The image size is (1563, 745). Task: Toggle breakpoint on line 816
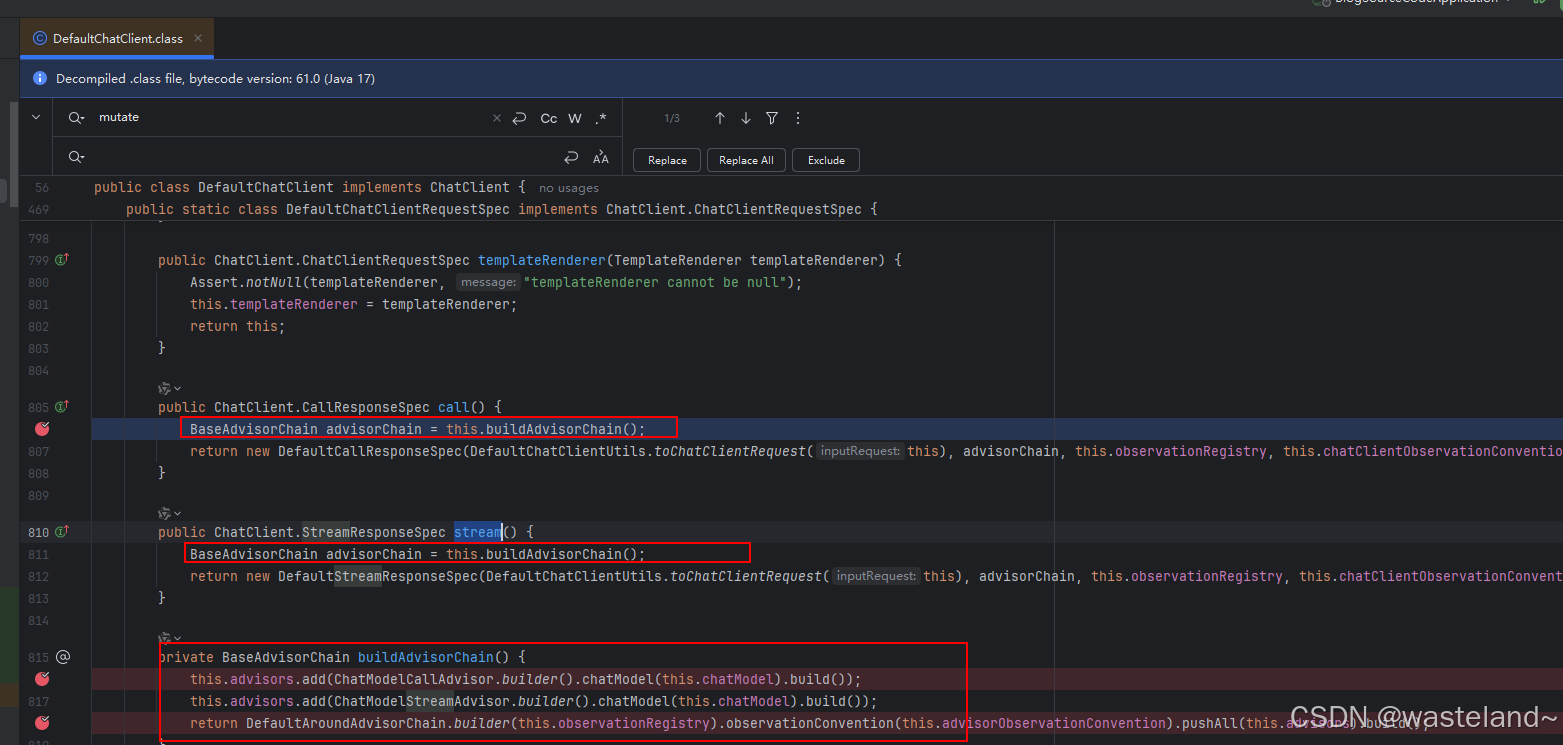coord(42,679)
